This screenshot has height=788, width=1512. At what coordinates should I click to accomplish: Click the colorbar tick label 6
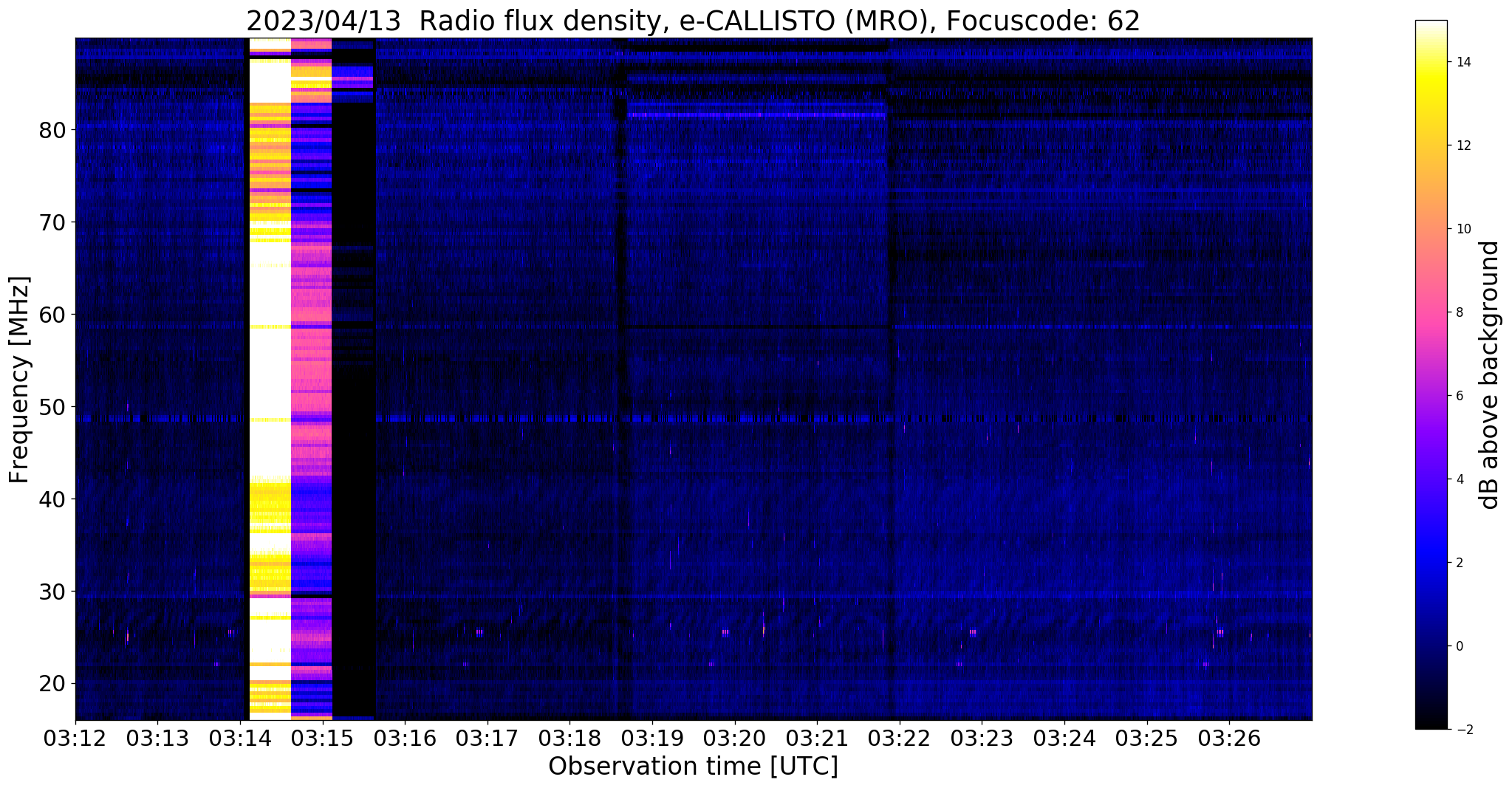pyautogui.click(x=1459, y=396)
